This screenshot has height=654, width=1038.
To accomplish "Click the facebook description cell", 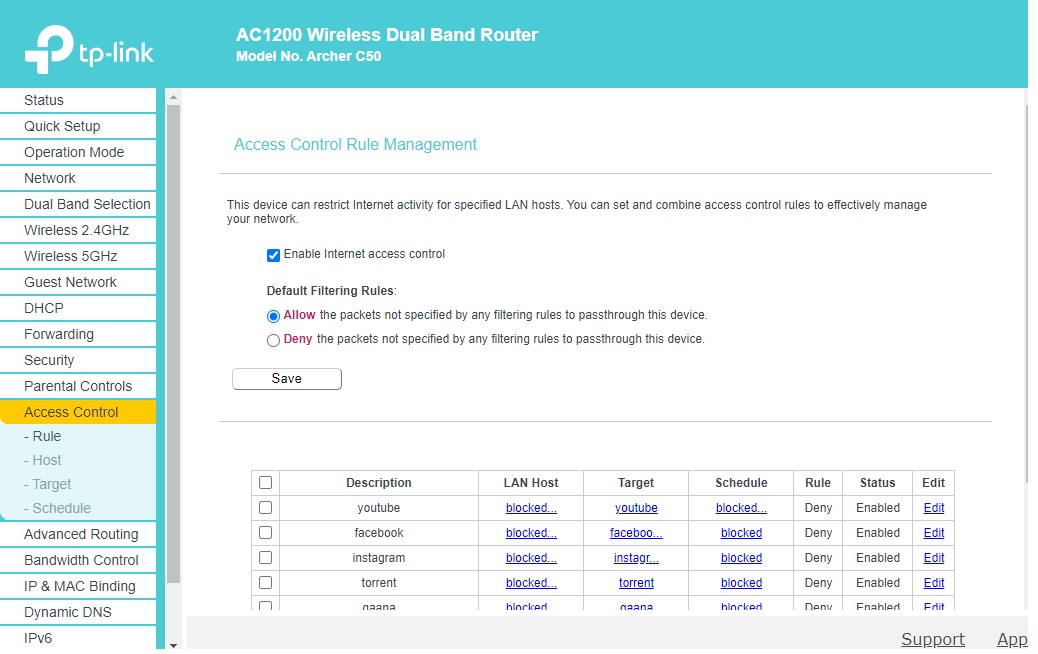I will pyautogui.click(x=379, y=533).
